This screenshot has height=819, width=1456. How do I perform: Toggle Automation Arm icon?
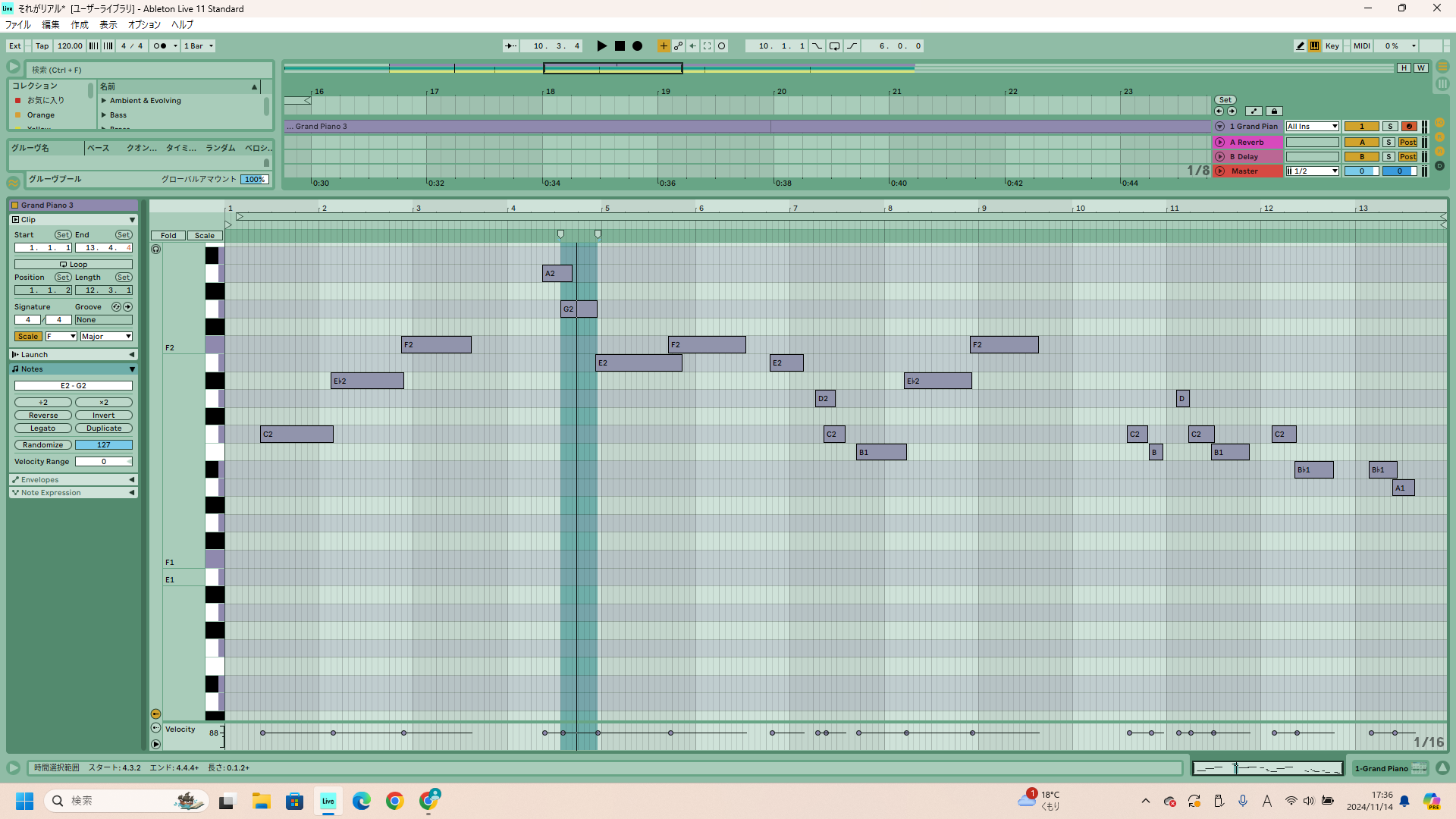click(x=678, y=46)
